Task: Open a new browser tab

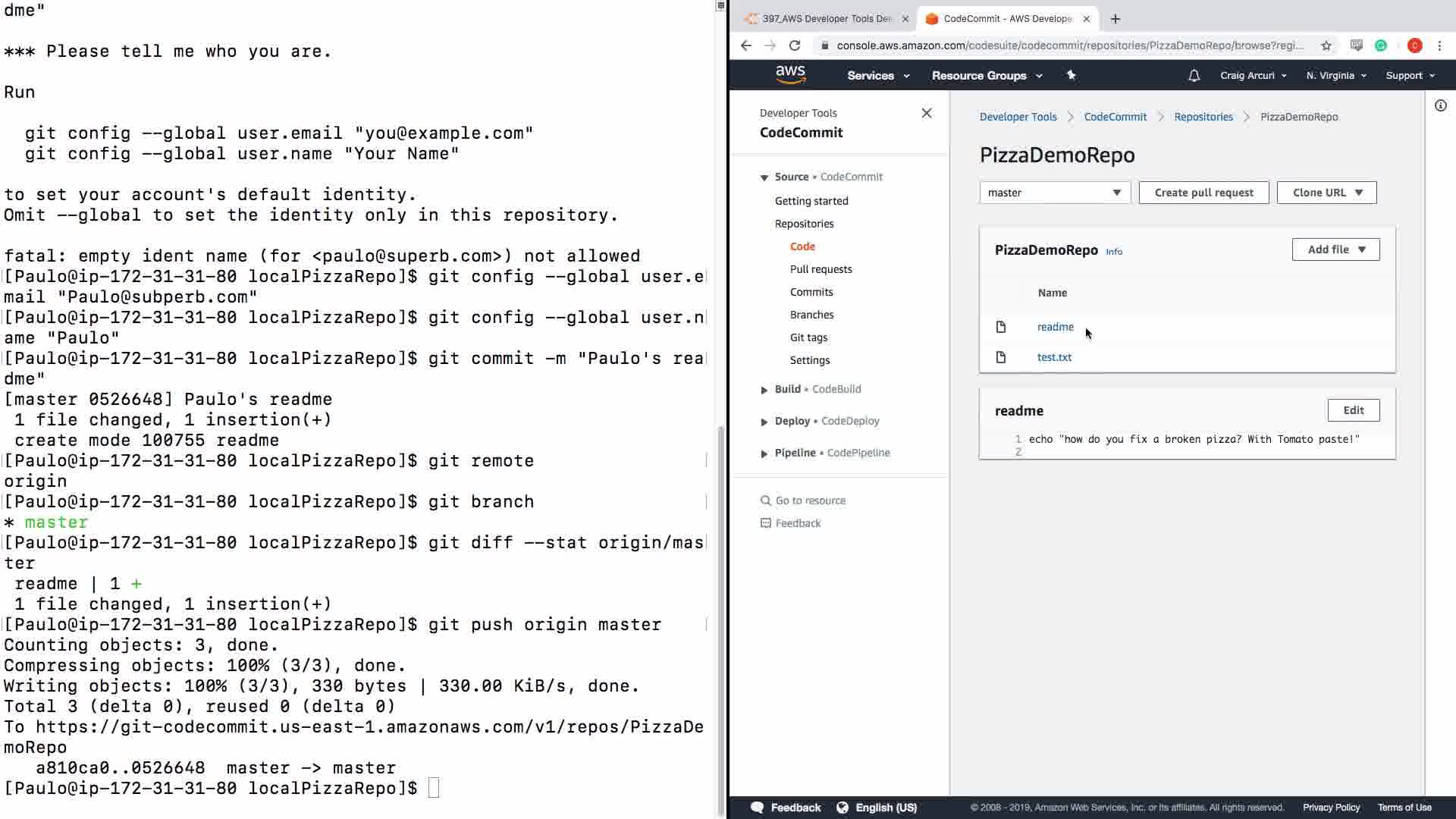Action: click(1115, 19)
